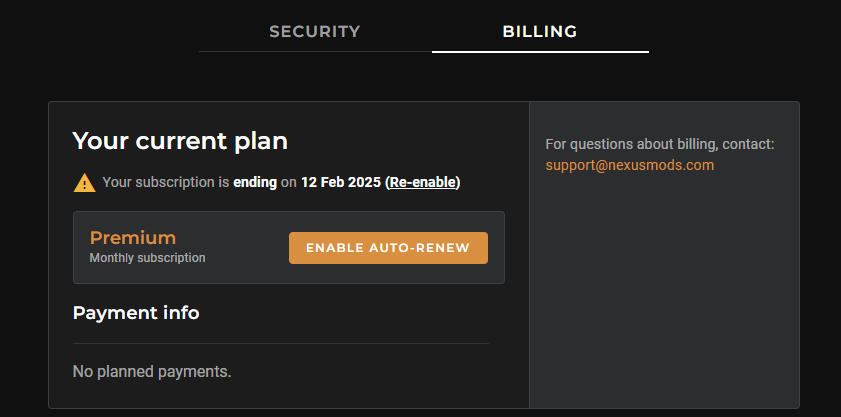Click the warning triangle icon
This screenshot has width=841, height=417.
[84, 182]
